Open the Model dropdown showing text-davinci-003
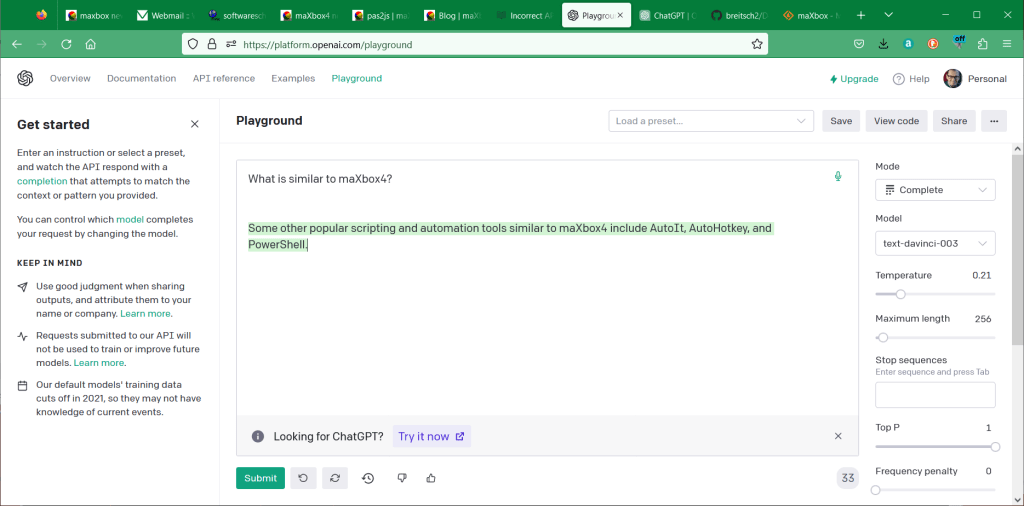Screen dimensions: 1024x506 (935, 243)
